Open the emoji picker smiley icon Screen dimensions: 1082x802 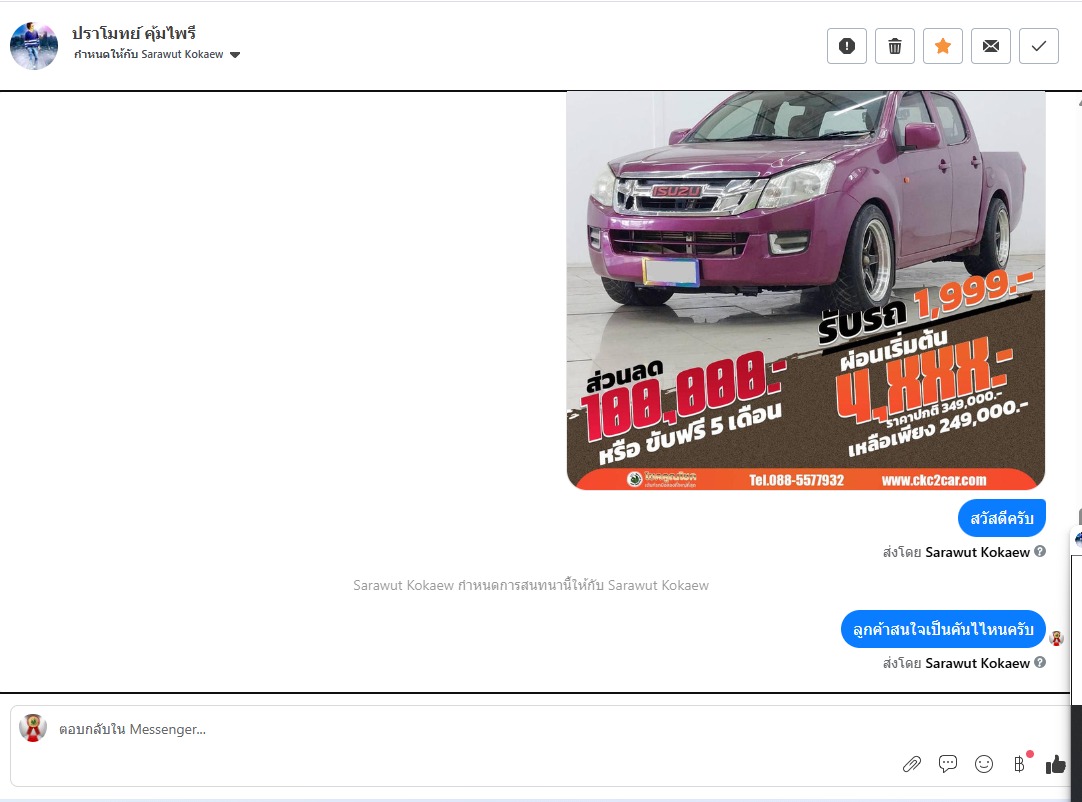tap(983, 764)
